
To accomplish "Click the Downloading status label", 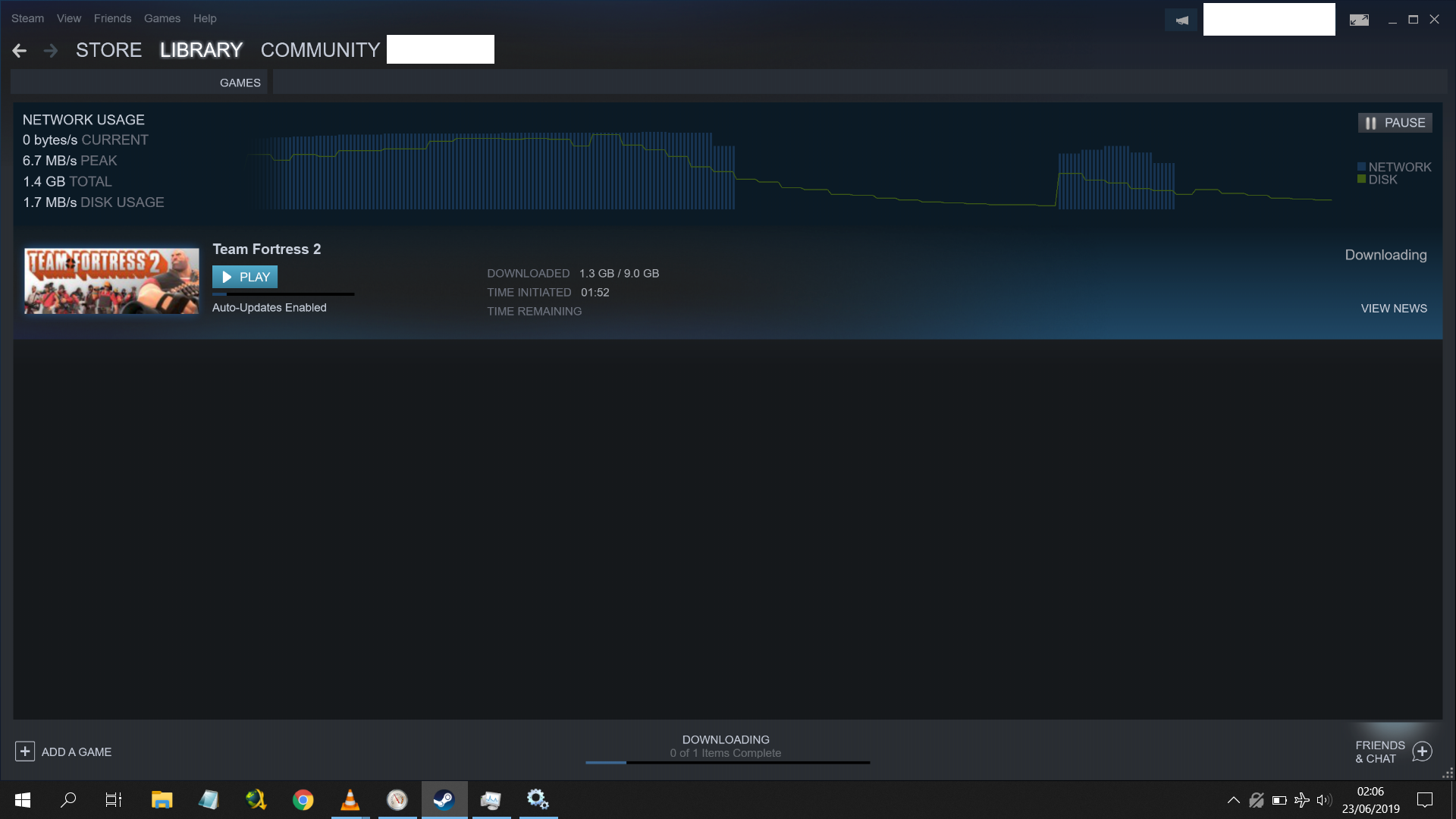I will [1385, 255].
